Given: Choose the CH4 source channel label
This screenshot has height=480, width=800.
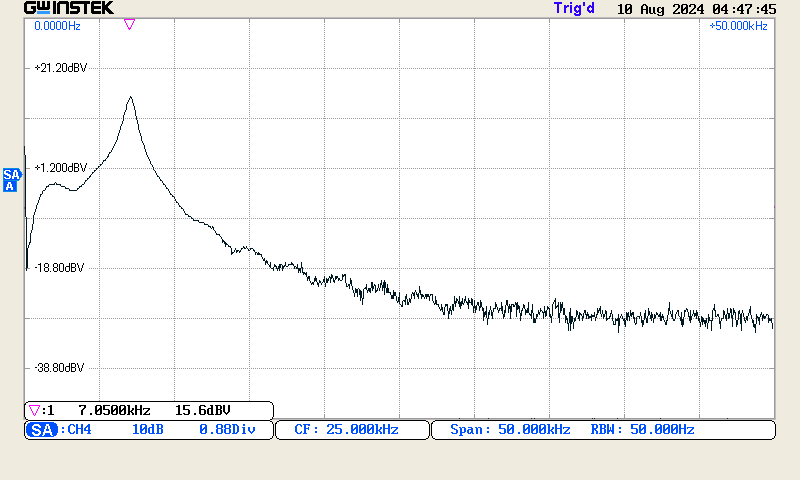Looking at the screenshot, I should 79,430.
